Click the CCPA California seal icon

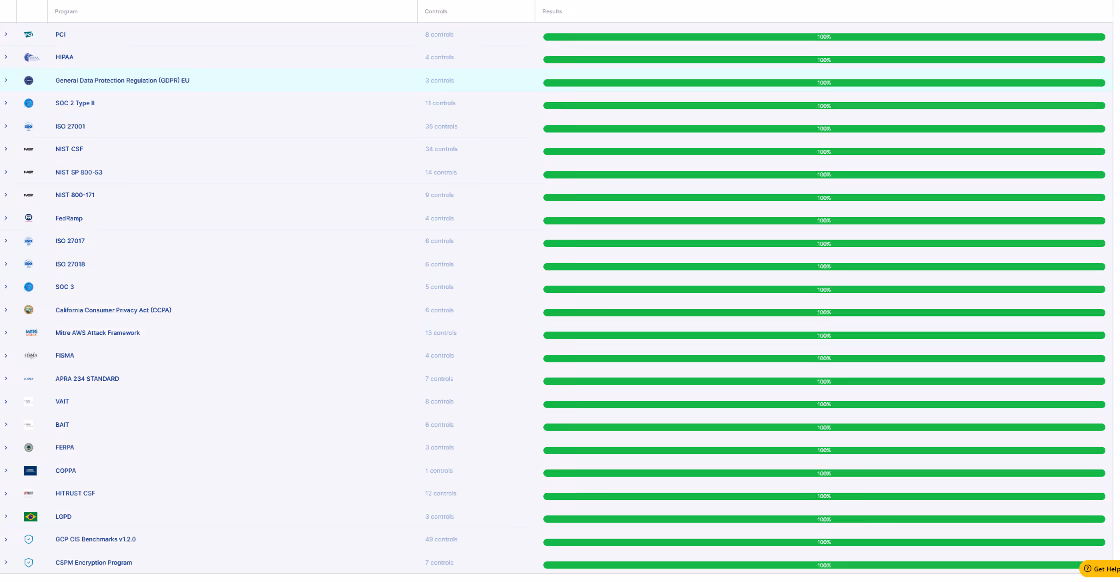tap(29, 310)
